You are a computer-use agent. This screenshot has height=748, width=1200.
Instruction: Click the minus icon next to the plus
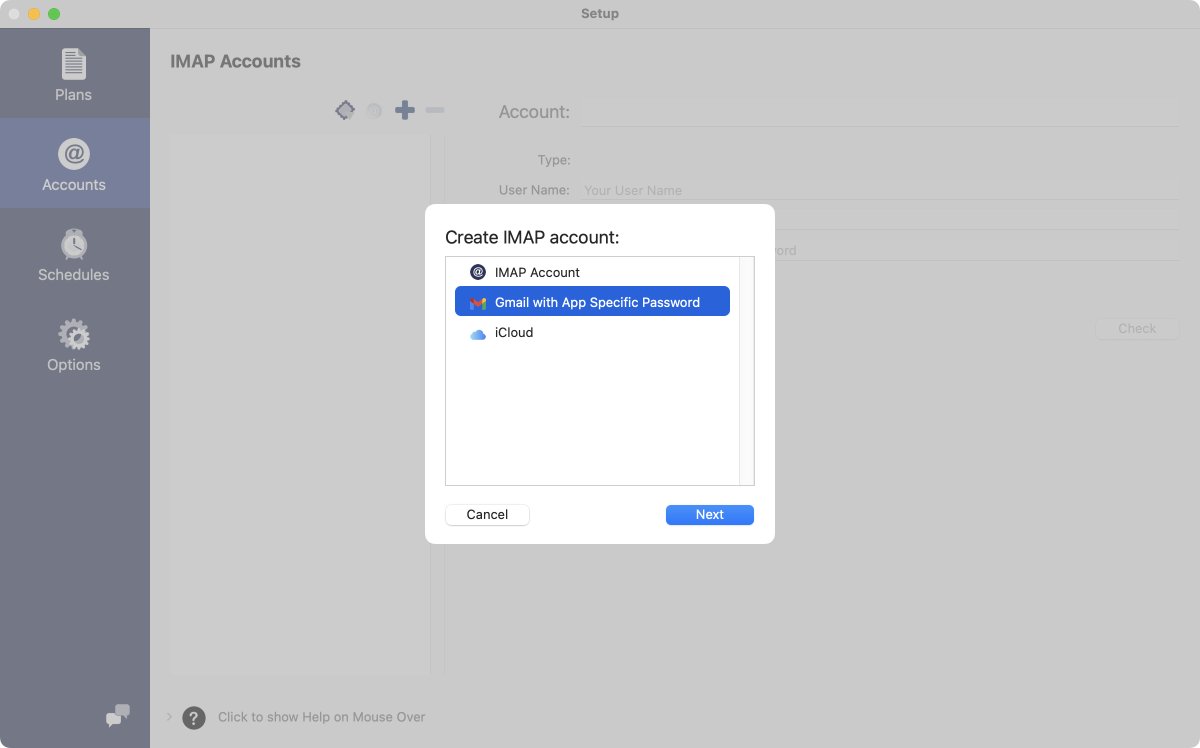point(435,110)
